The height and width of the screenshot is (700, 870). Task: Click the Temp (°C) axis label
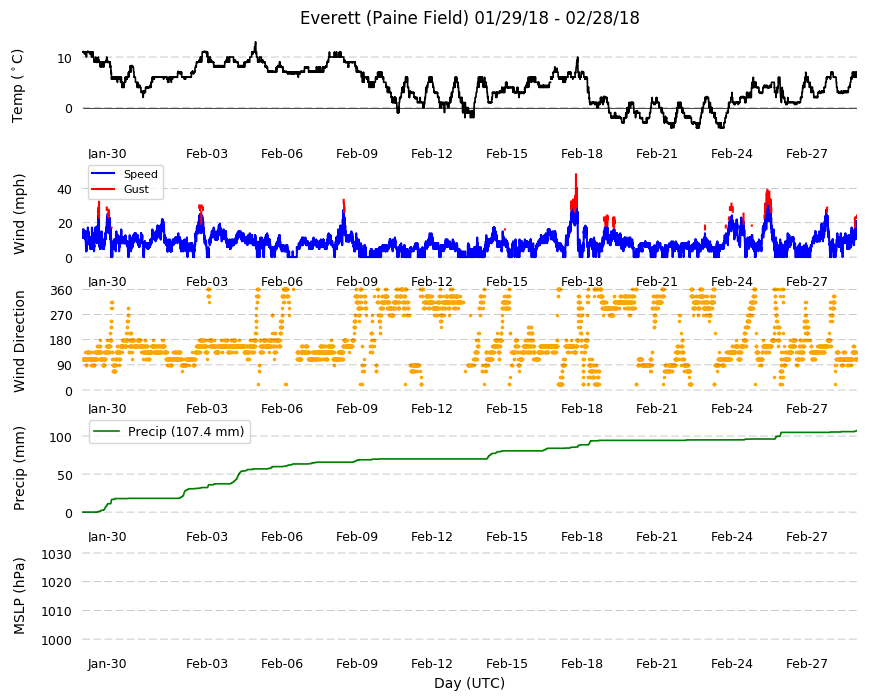click(18, 86)
